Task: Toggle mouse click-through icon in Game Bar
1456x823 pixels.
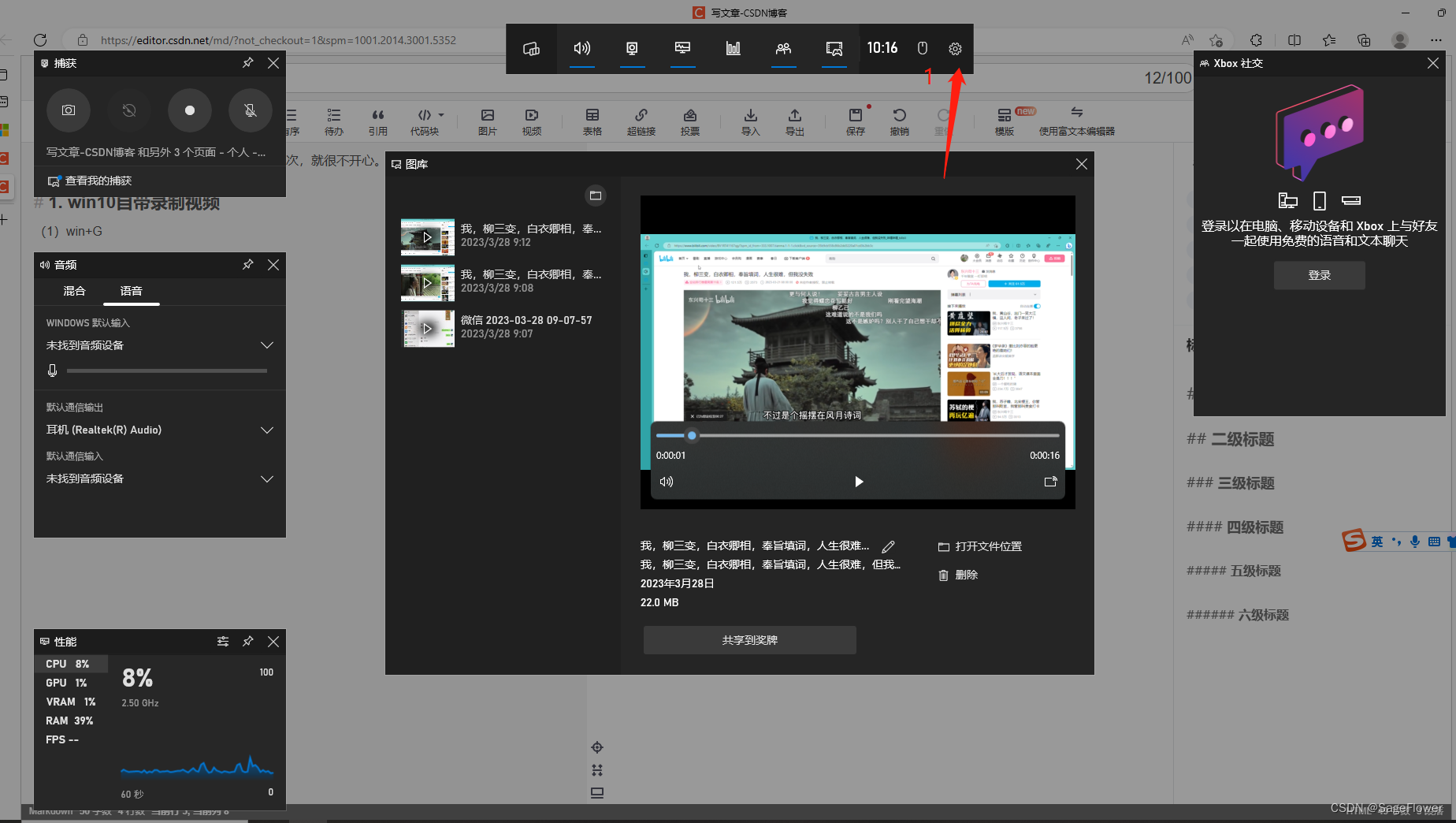Action: (922, 49)
